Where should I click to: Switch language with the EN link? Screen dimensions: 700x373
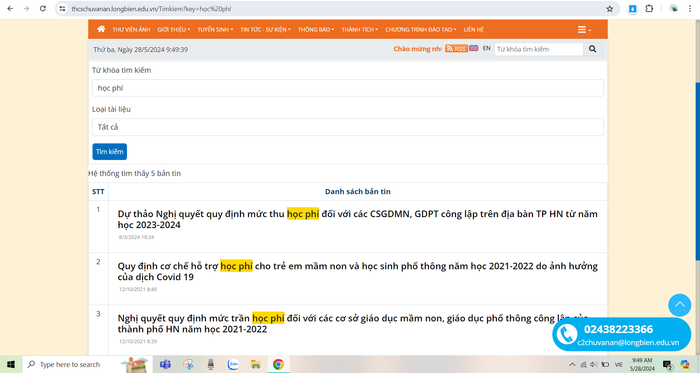[487, 48]
